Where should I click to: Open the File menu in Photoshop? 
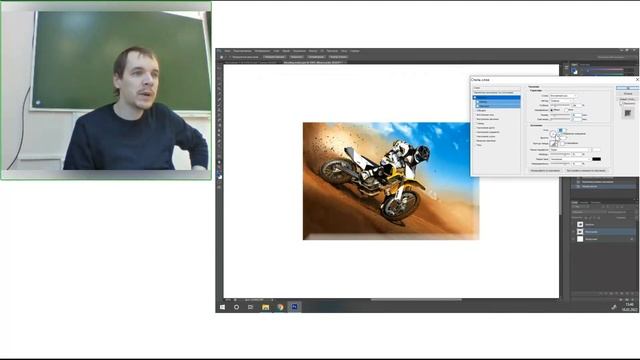point(227,51)
